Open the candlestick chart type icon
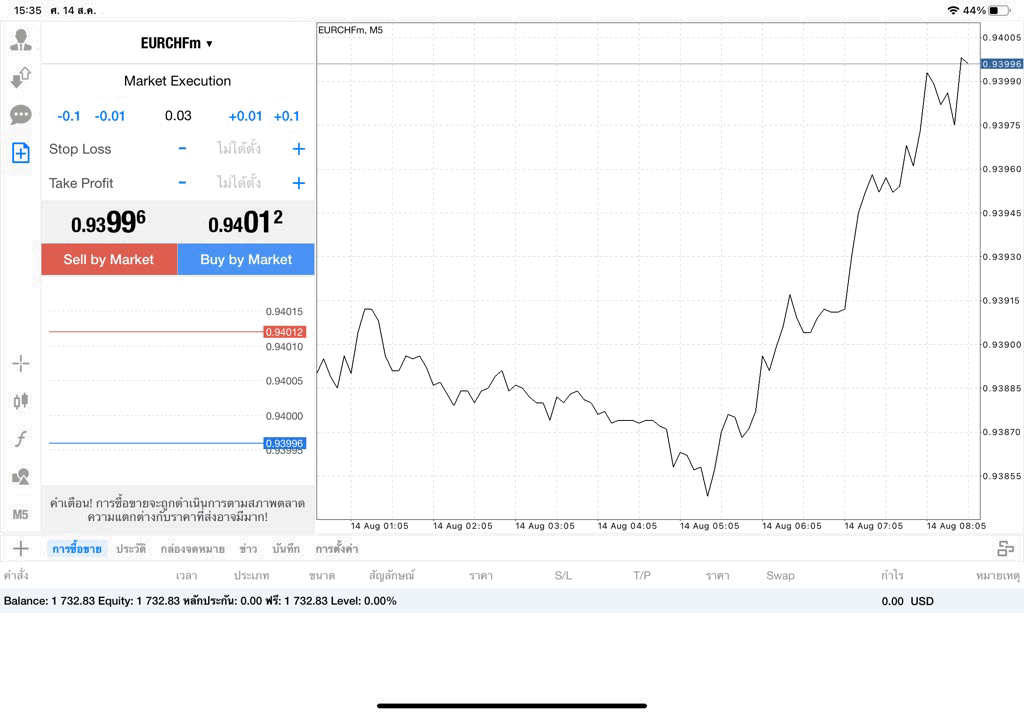The height and width of the screenshot is (715, 1024). tap(21, 401)
